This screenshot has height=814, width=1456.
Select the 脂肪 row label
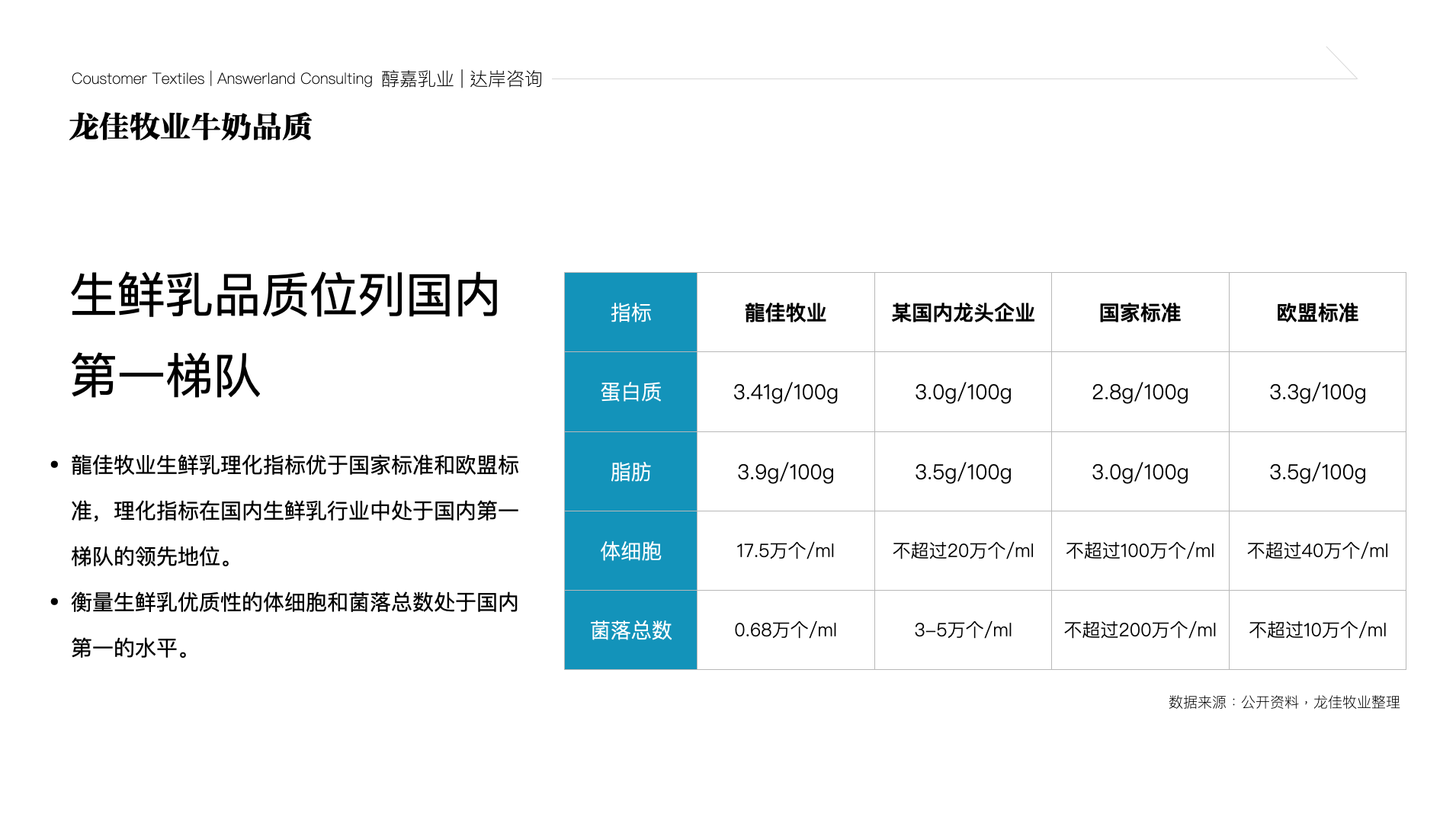[630, 472]
